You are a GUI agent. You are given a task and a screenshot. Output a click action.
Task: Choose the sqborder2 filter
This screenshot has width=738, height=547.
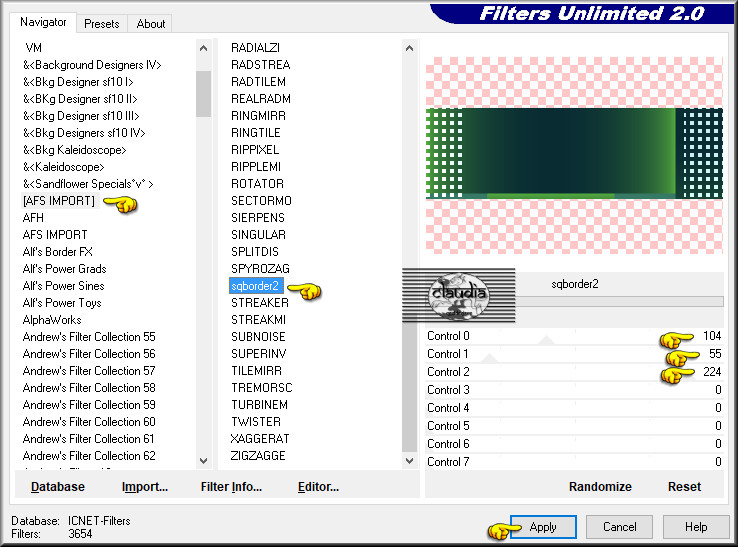(256, 286)
